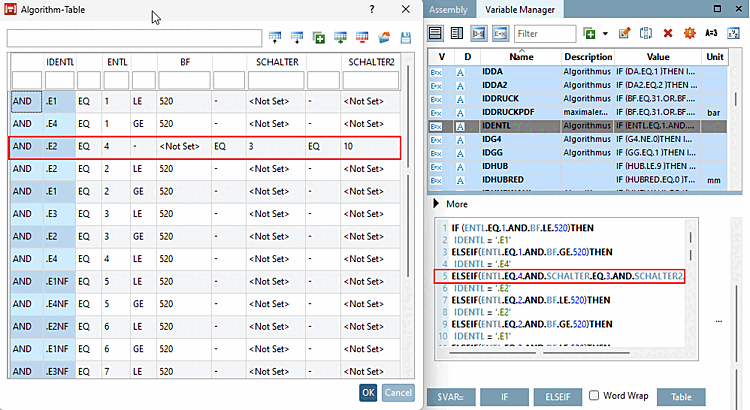Image resolution: width=750 pixels, height=410 pixels.
Task: Click the orange gear icon in Variable Manager
Action: tap(689, 33)
